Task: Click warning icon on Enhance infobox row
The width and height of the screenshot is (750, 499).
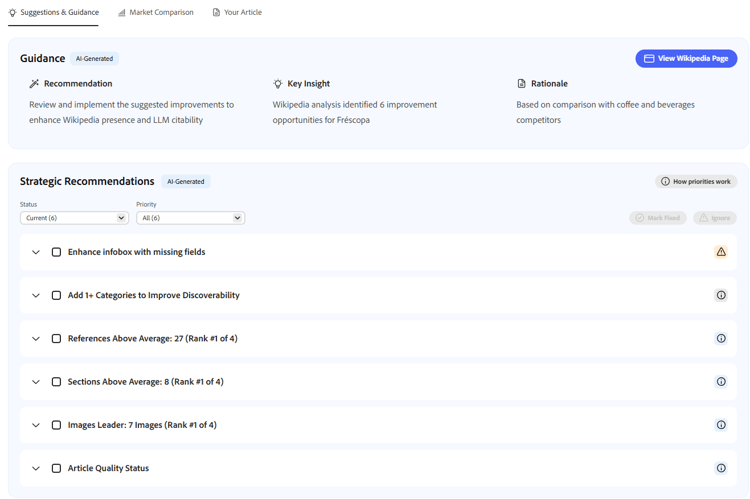Action: click(x=720, y=252)
